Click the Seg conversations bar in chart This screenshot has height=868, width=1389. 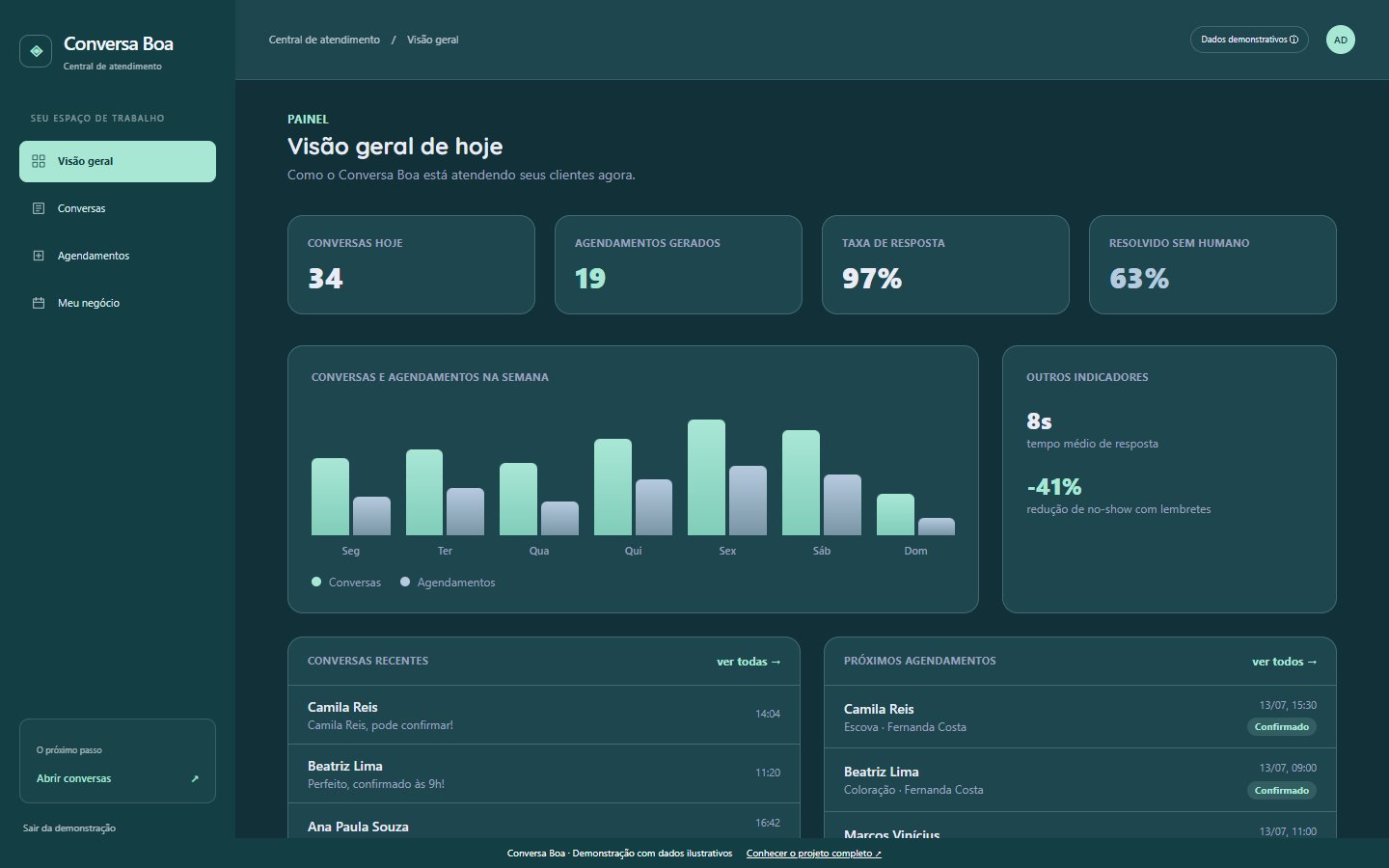[x=330, y=497]
